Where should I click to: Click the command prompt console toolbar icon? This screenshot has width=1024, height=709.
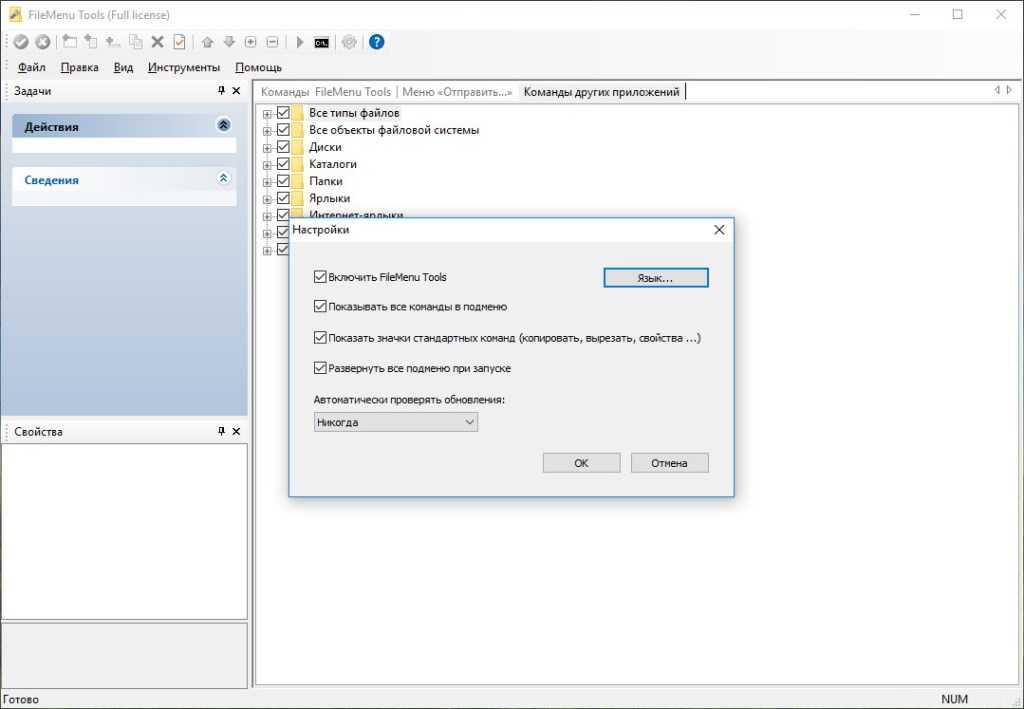tap(321, 42)
